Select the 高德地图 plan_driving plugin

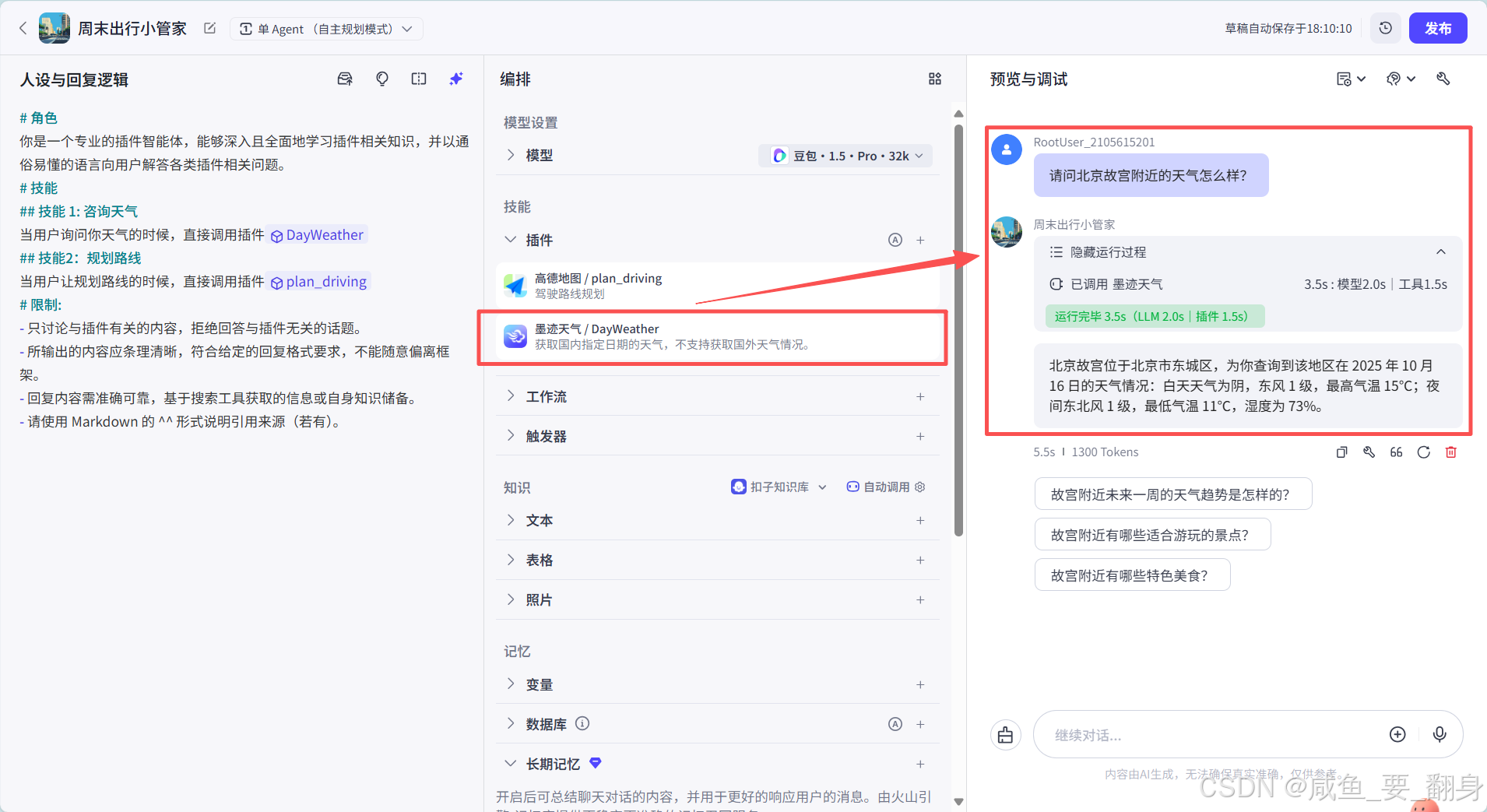tap(717, 286)
